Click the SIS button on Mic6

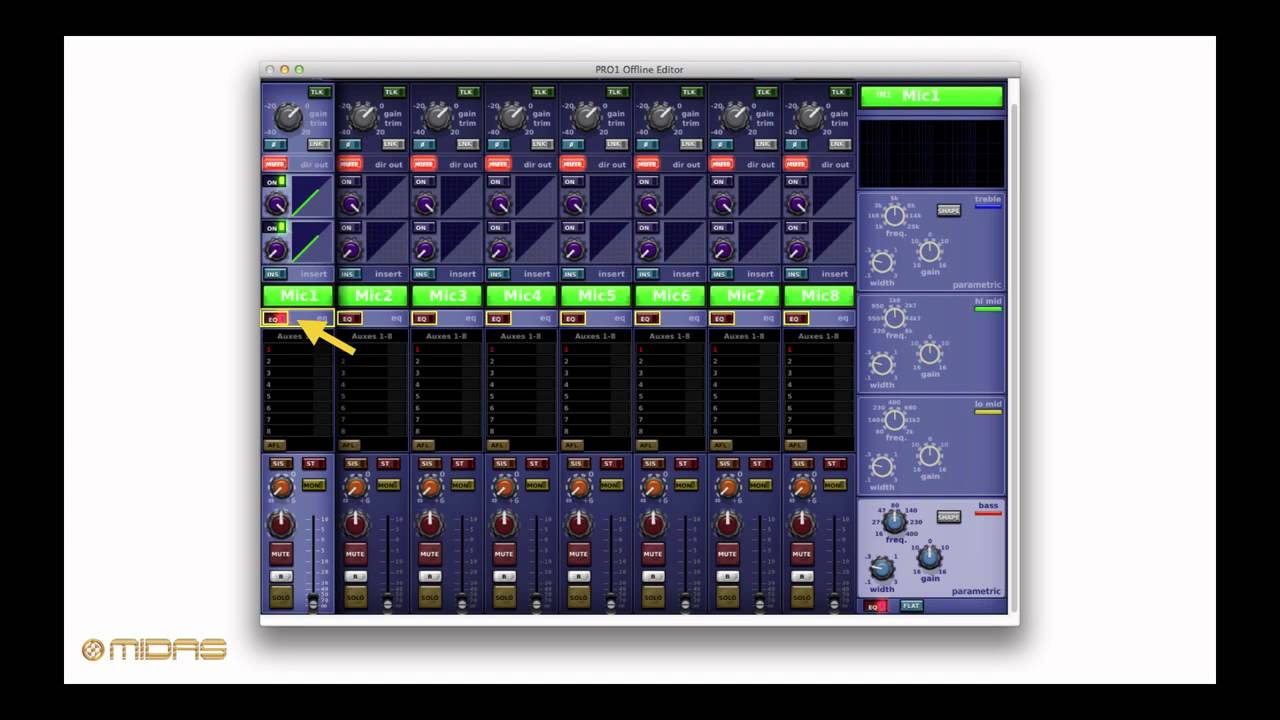[651, 464]
